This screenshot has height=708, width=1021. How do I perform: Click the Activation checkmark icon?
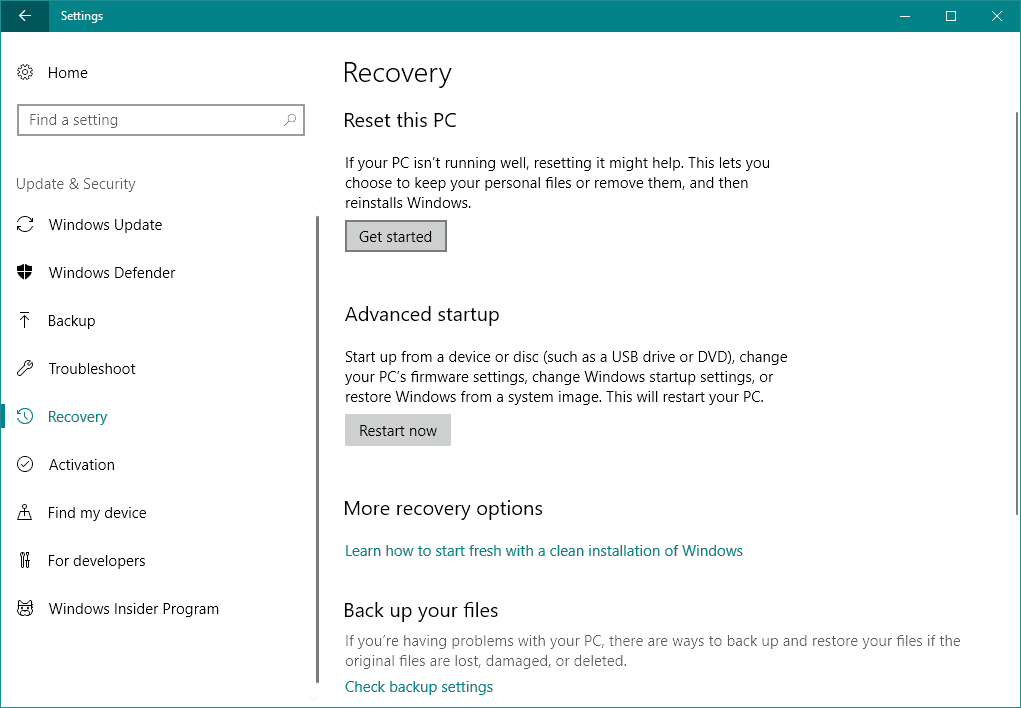click(x=25, y=464)
